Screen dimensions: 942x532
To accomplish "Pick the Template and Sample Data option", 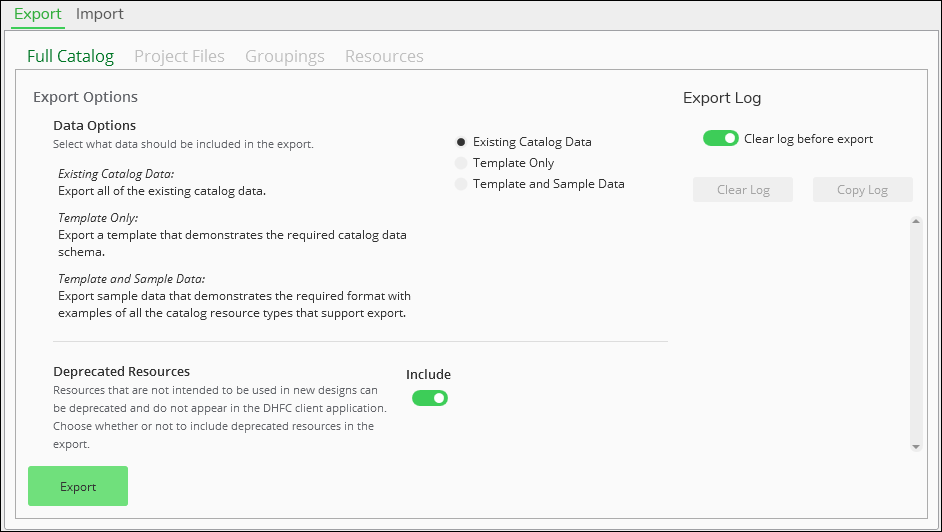I will coord(461,184).
